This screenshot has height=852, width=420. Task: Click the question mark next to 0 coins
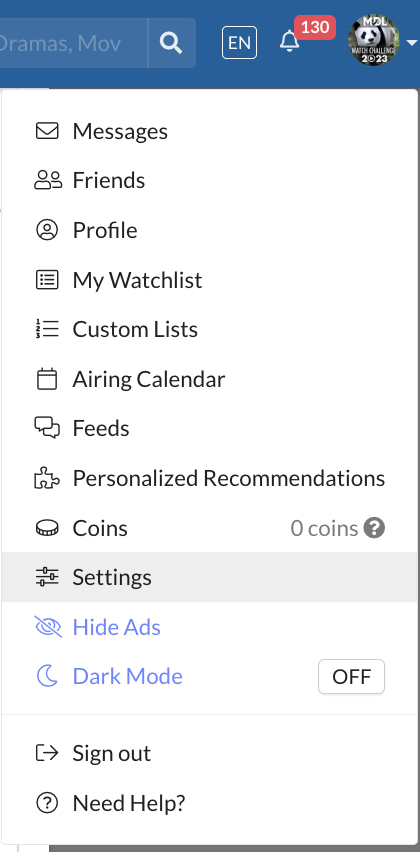point(374,528)
